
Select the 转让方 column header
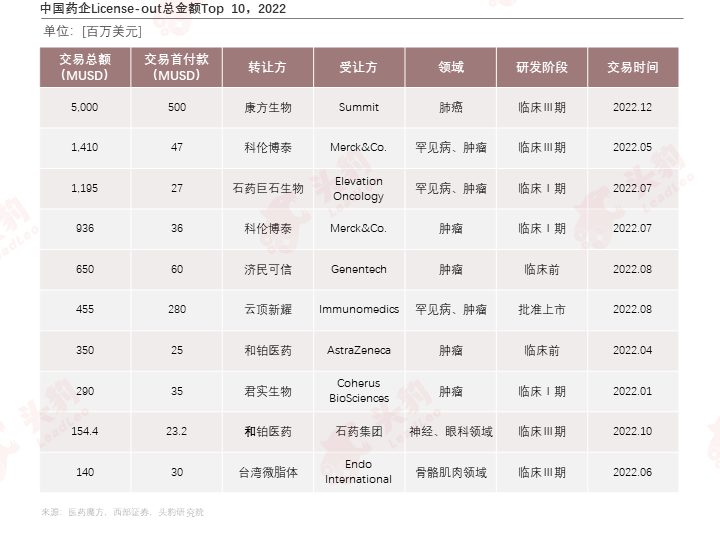tap(268, 67)
